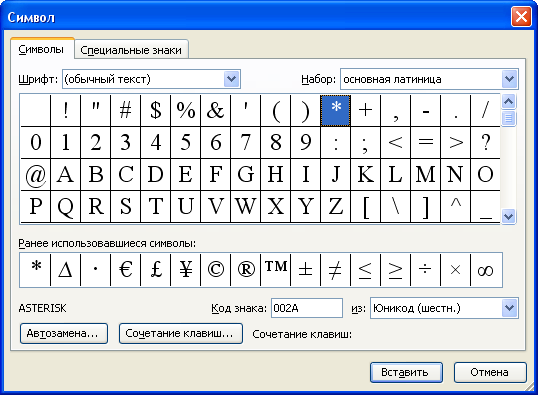This screenshot has height=395, width=538.
Task: Select the capital letter A
Action: click(x=66, y=174)
